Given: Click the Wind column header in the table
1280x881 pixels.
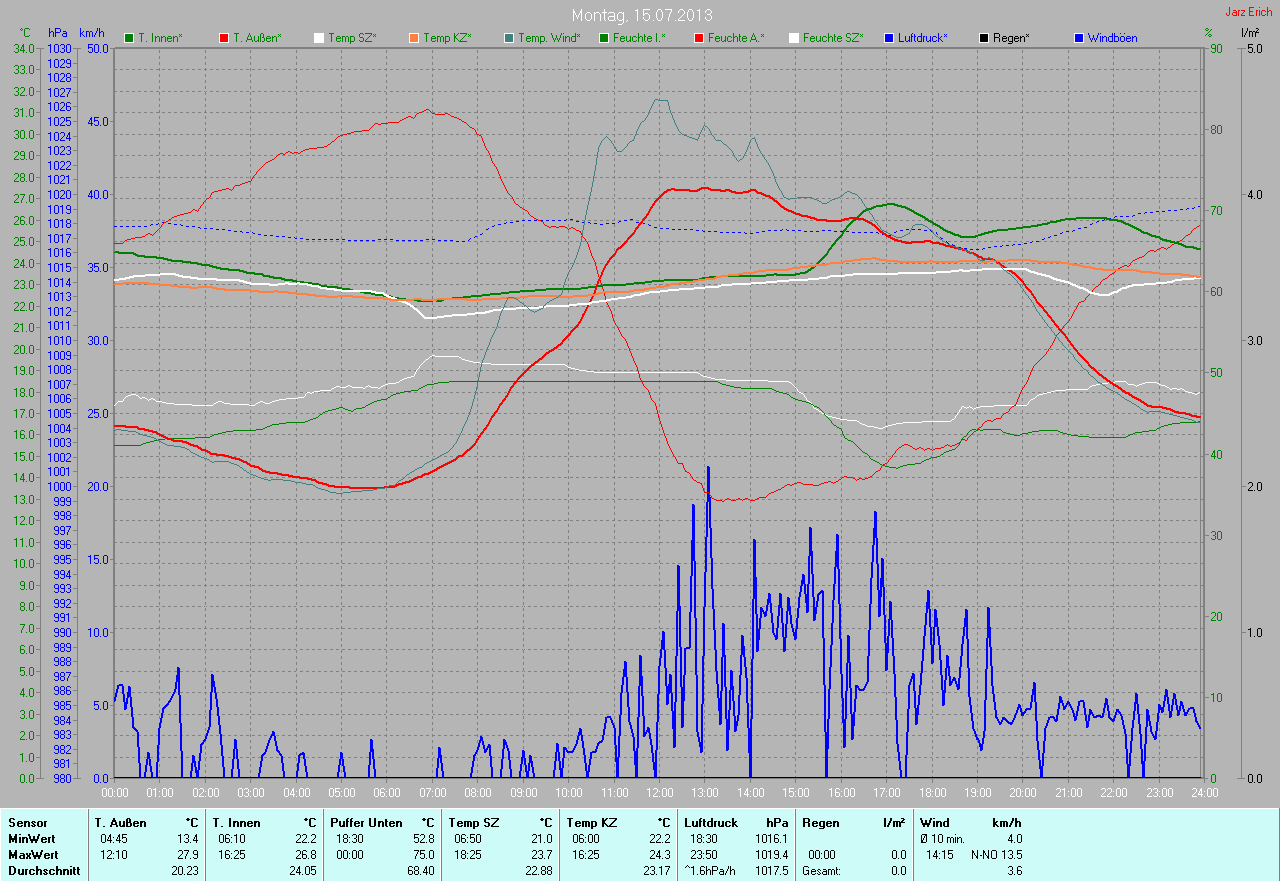Looking at the screenshot, I should (934, 822).
